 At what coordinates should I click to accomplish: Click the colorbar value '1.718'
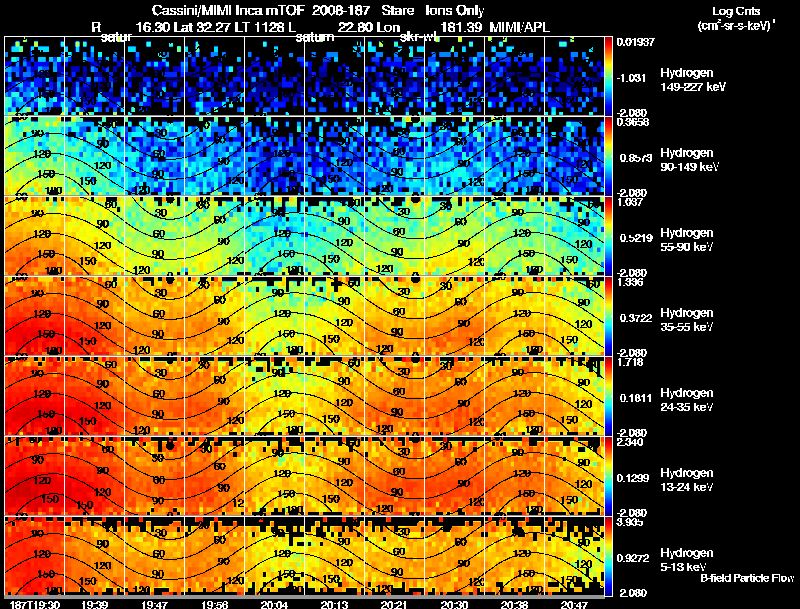pos(630,362)
